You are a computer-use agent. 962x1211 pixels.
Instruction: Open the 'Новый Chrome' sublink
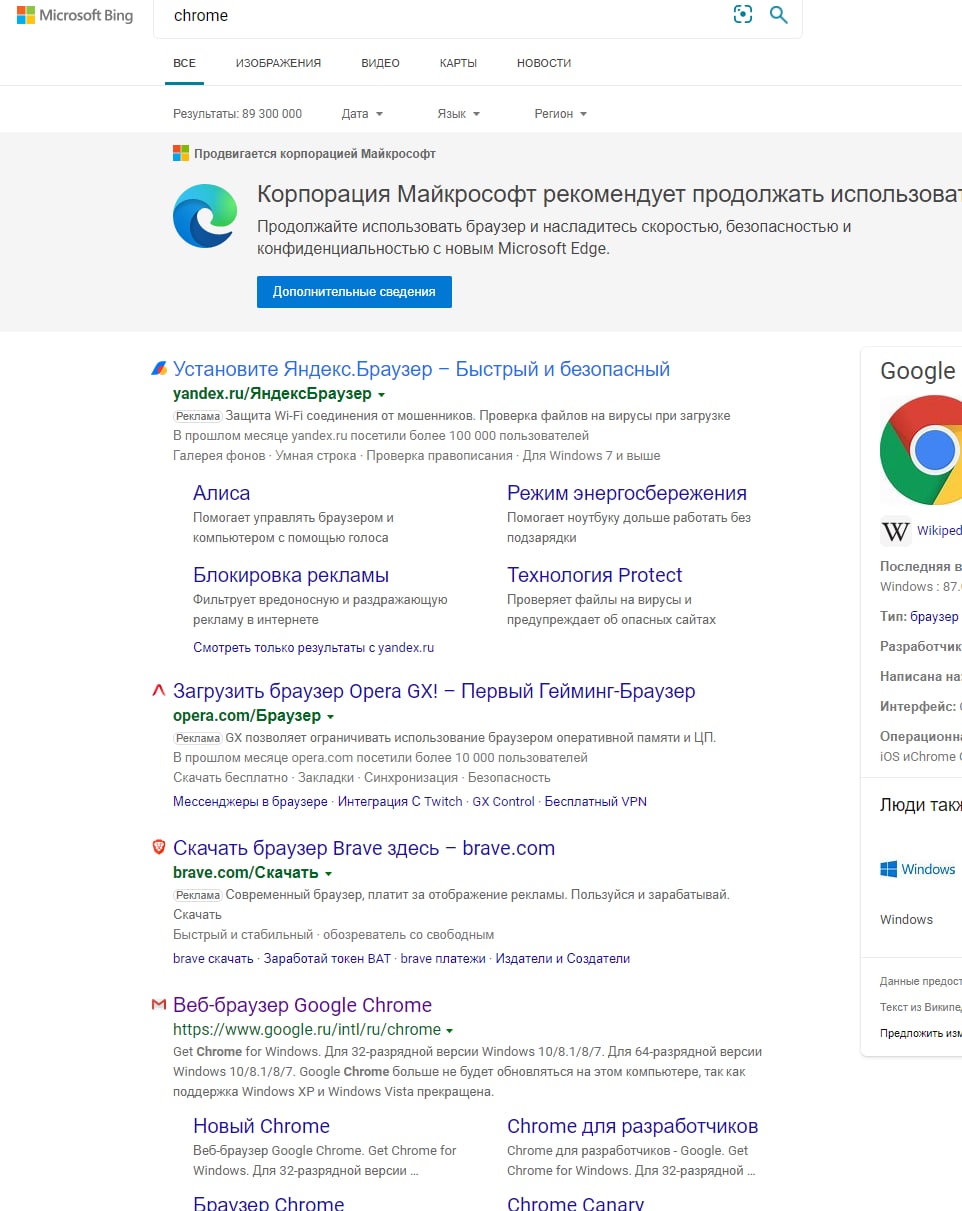[x=261, y=1126]
